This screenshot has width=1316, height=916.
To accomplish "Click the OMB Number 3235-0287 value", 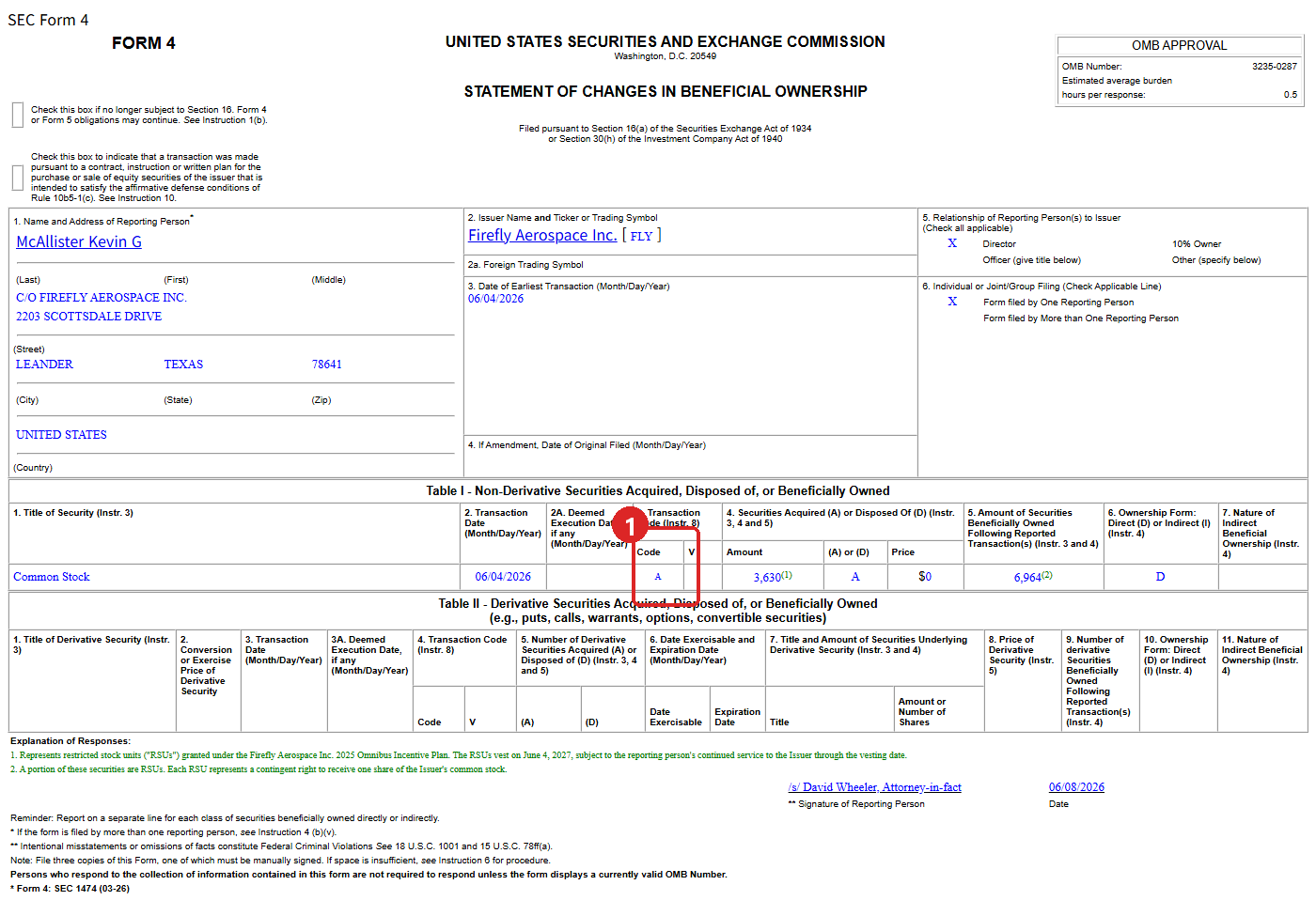I will click(1274, 67).
